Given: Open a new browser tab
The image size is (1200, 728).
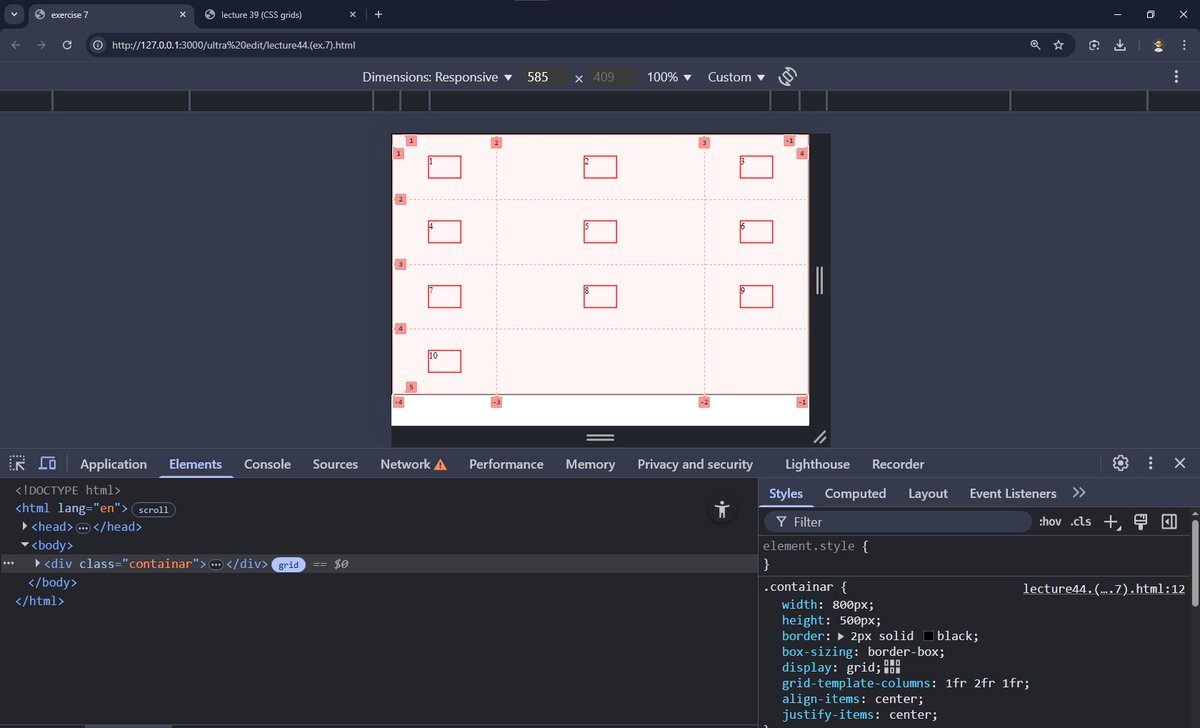Looking at the screenshot, I should 378,14.
